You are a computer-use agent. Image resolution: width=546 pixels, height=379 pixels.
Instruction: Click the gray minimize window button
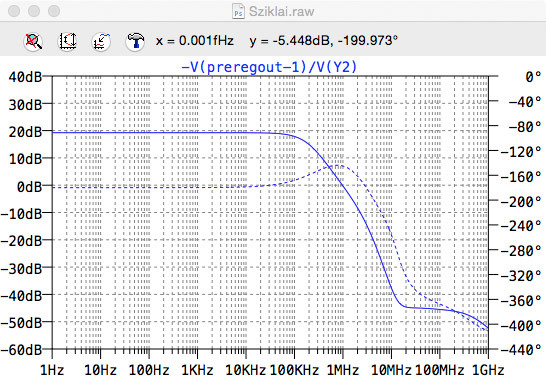[34, 11]
